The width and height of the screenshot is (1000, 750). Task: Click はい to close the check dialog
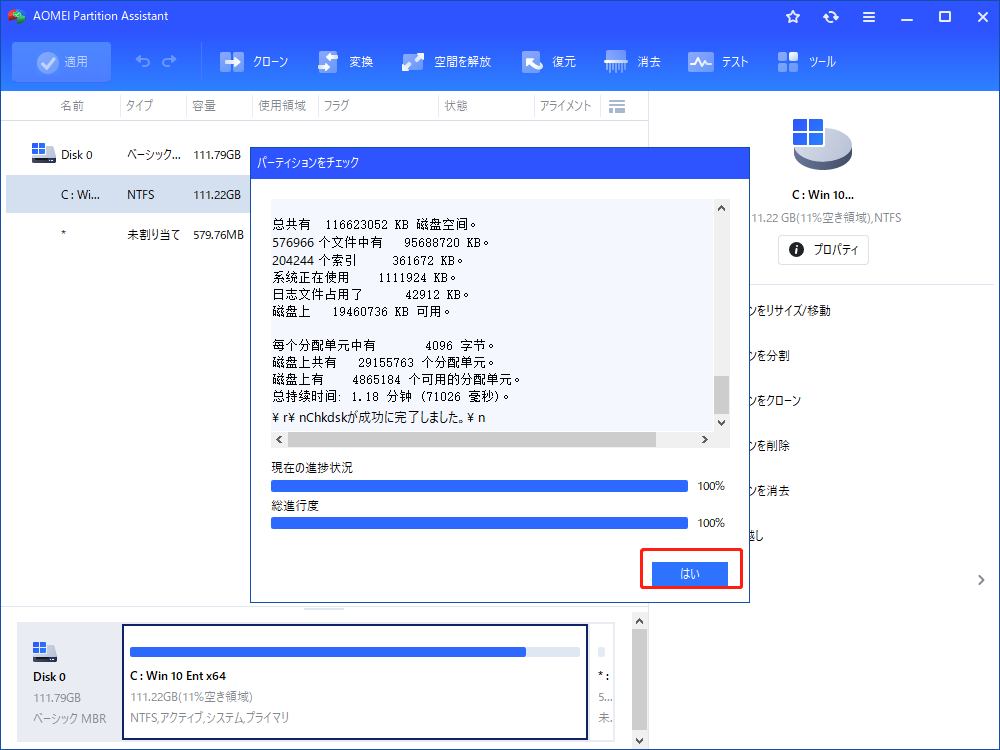(x=689, y=573)
